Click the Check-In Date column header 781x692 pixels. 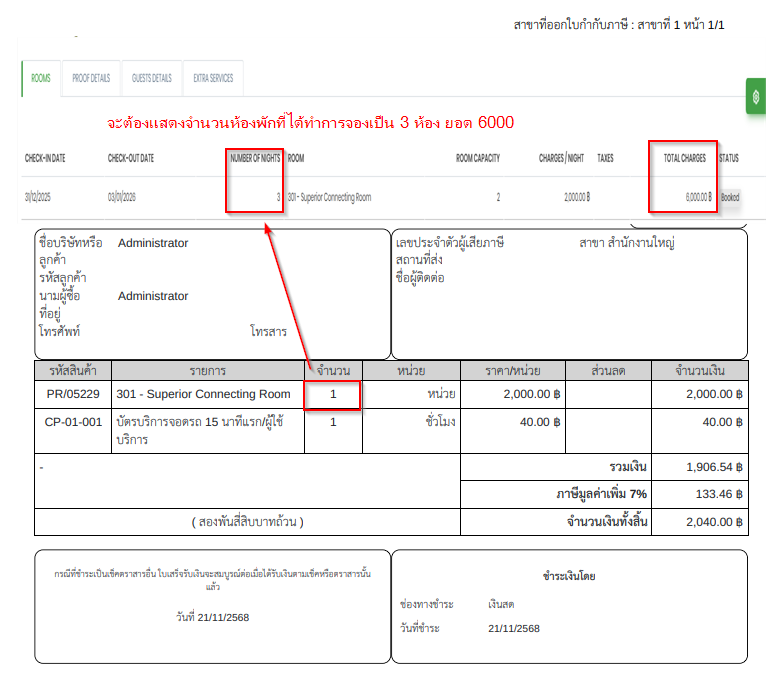(x=45, y=158)
